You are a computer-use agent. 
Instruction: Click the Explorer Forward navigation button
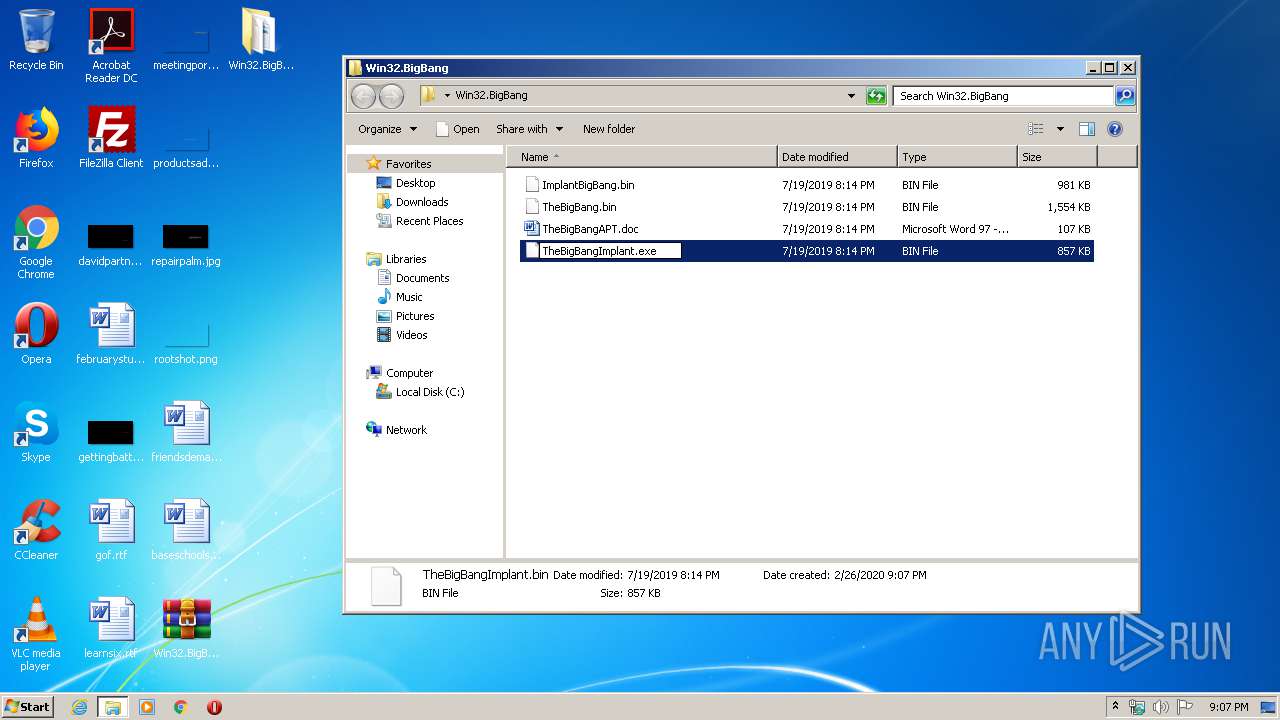pos(391,96)
